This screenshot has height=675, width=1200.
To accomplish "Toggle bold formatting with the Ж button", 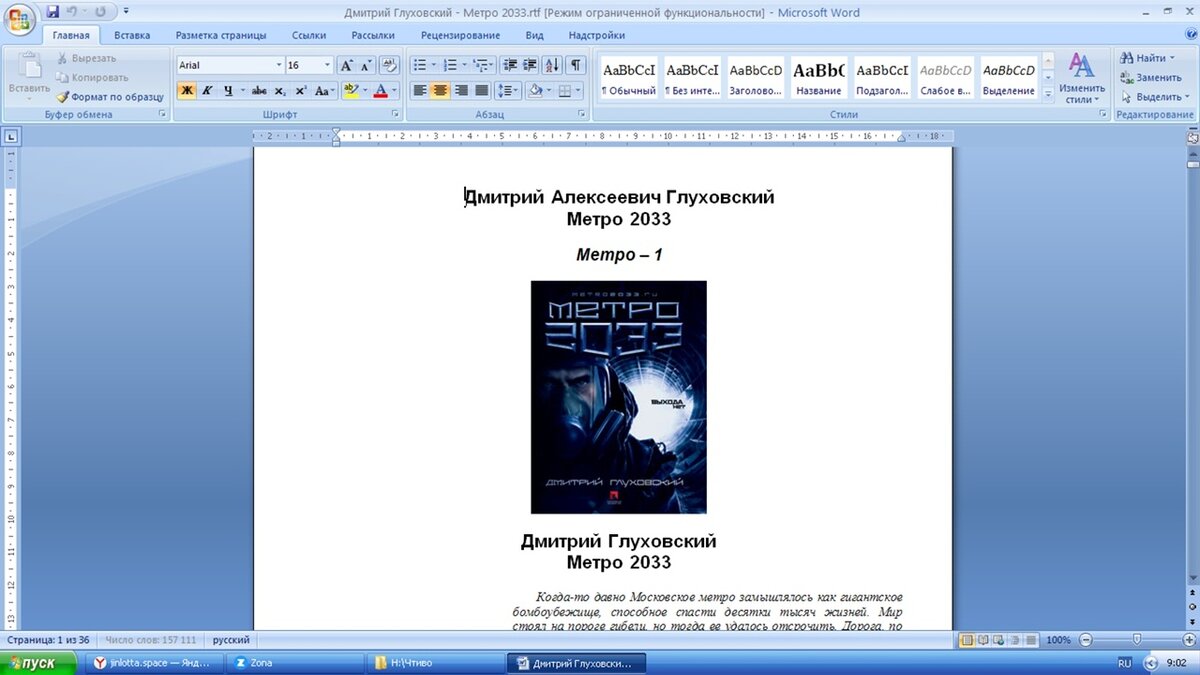I will click(x=187, y=90).
